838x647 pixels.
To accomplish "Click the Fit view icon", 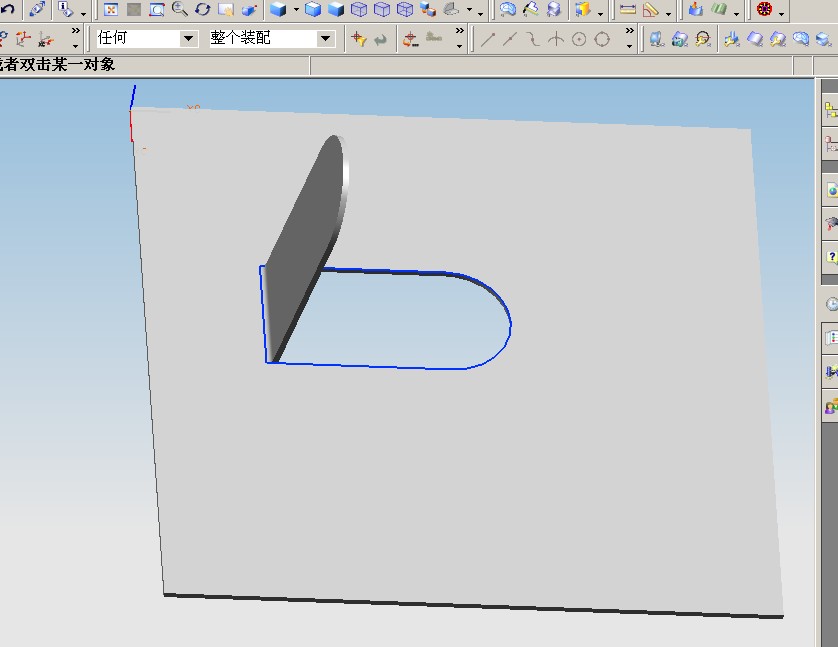I will (x=111, y=9).
